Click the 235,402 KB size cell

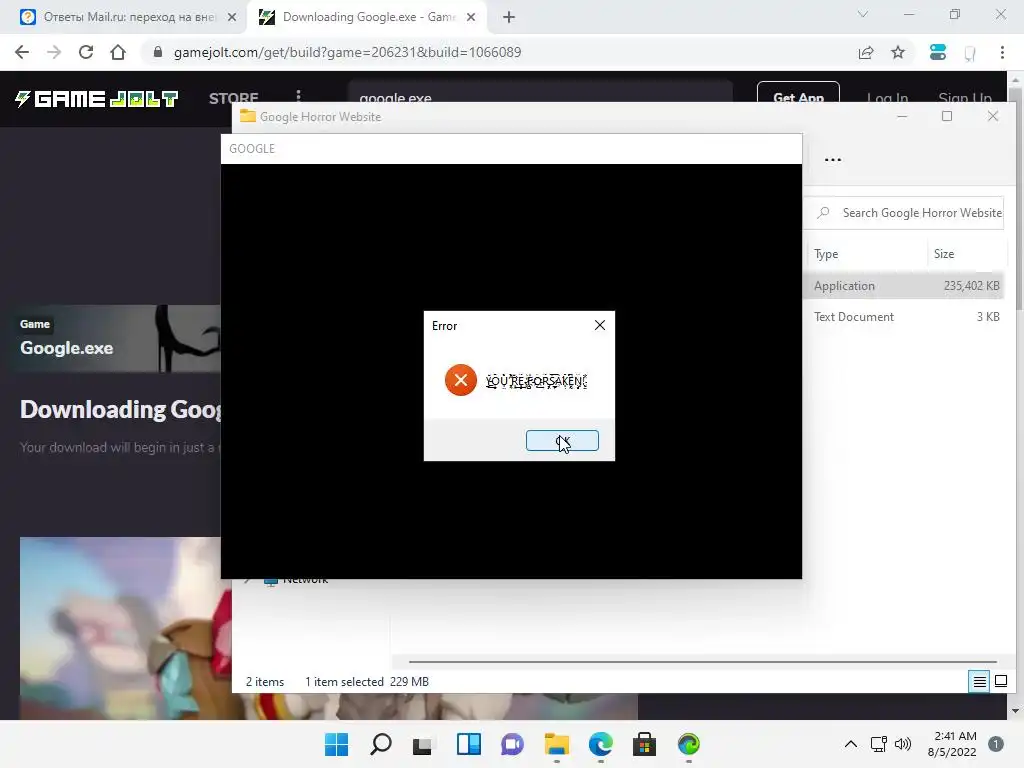click(971, 285)
